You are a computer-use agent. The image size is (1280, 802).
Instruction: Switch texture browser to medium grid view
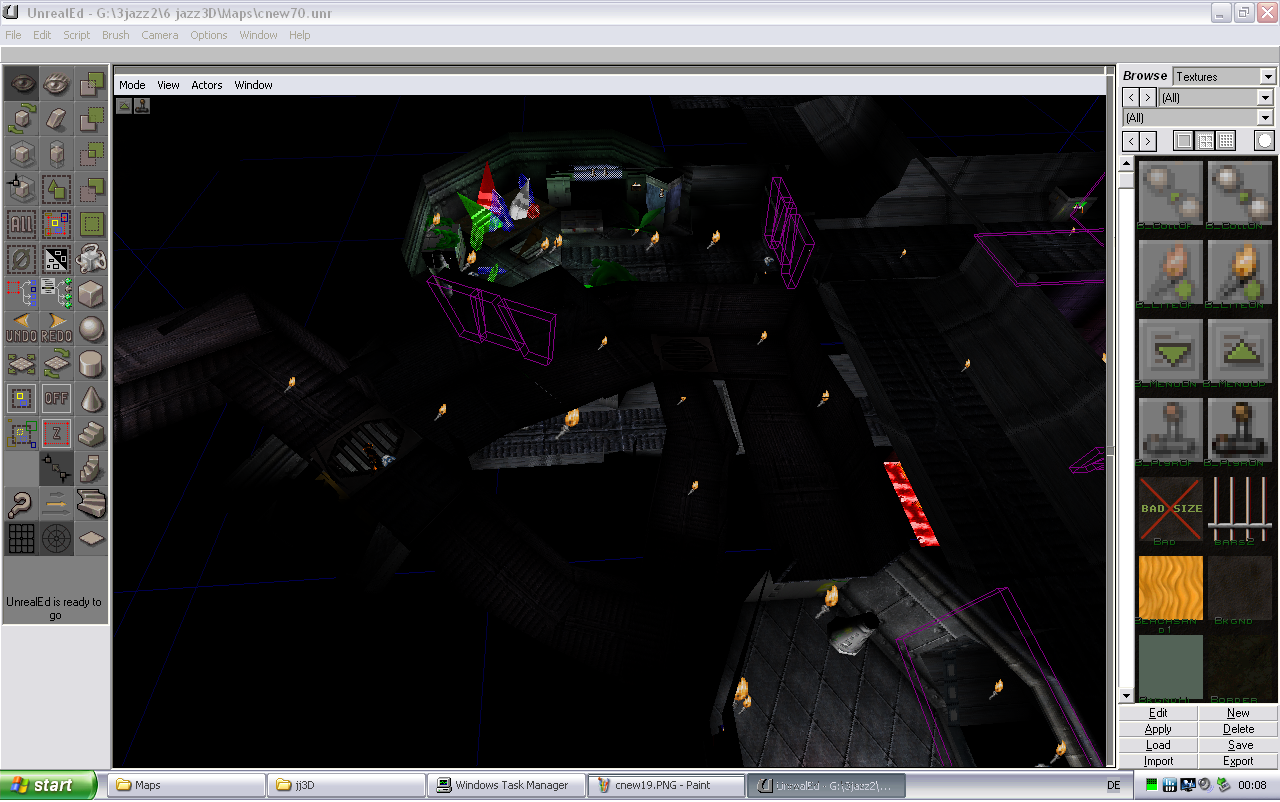pos(1206,141)
